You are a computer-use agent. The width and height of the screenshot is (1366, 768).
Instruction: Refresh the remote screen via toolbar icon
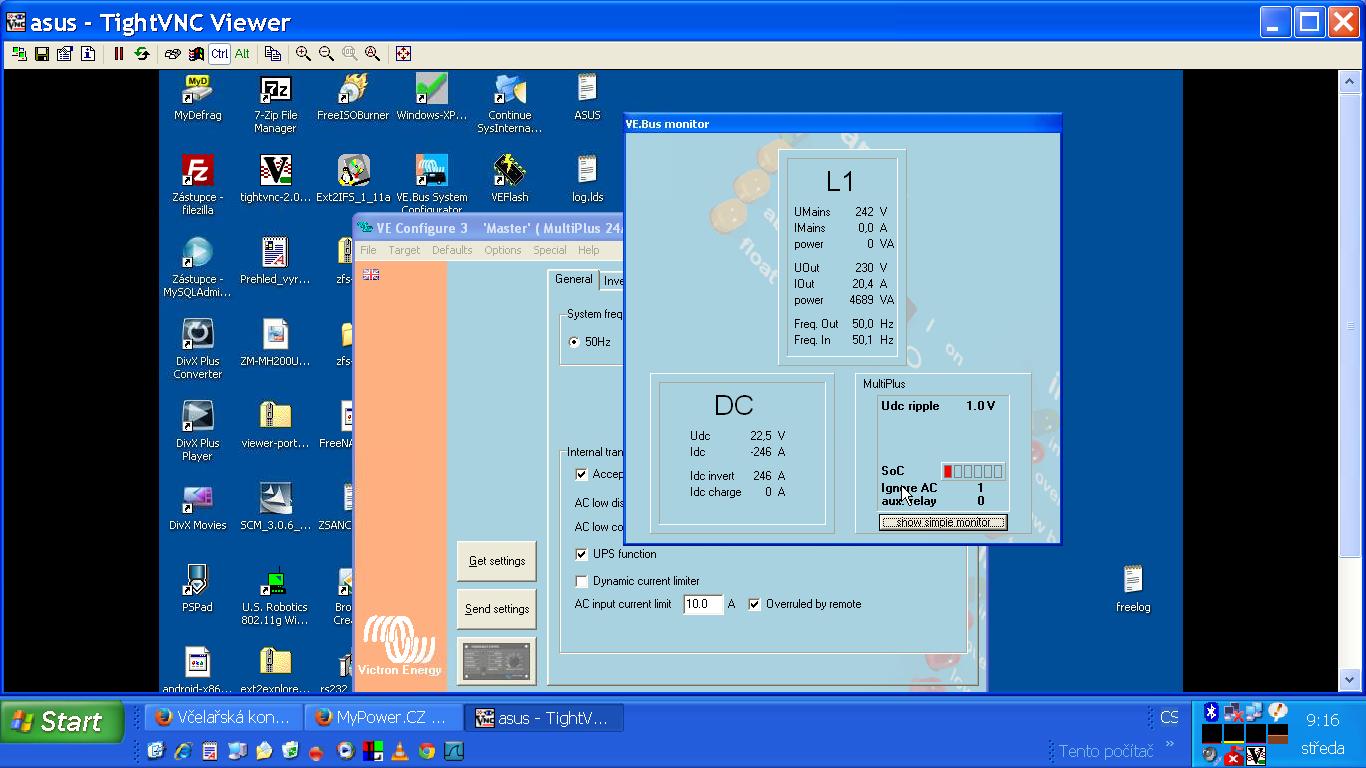coord(141,54)
